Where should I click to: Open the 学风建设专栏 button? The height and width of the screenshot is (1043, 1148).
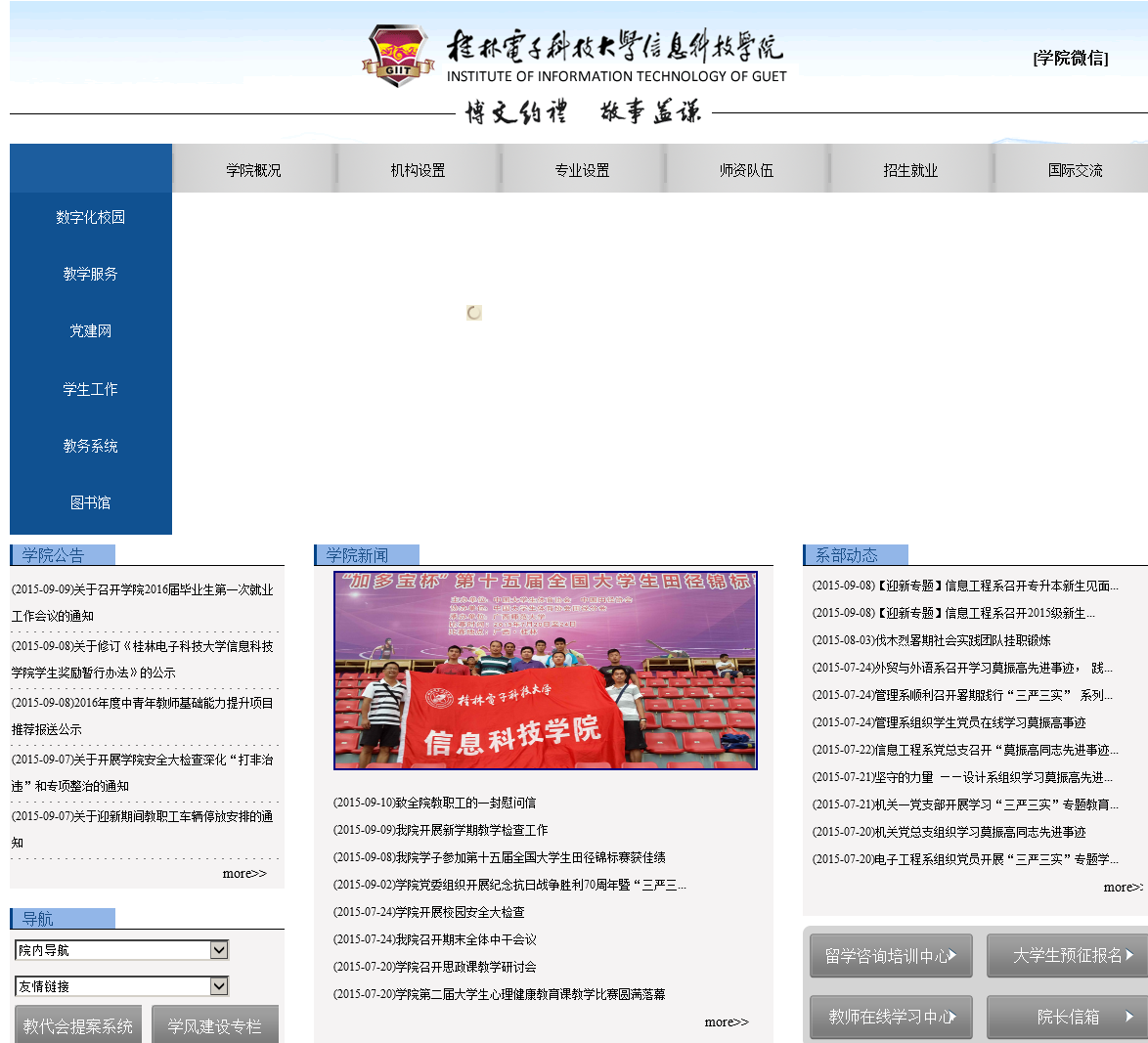(x=215, y=1024)
